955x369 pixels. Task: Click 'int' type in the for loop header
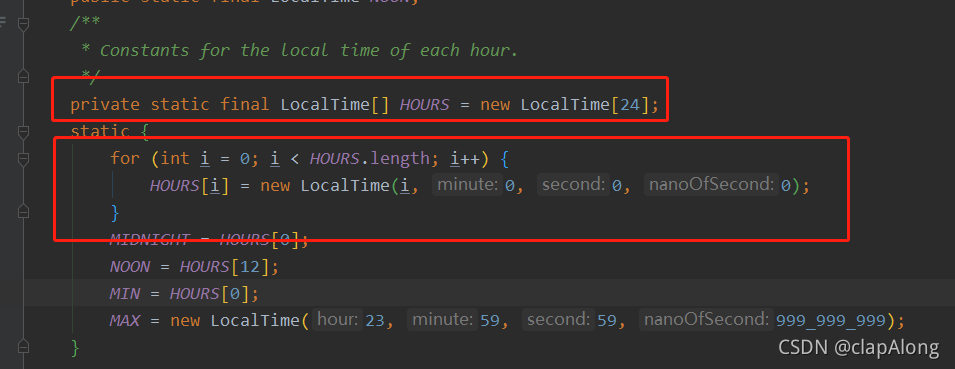tap(175, 158)
